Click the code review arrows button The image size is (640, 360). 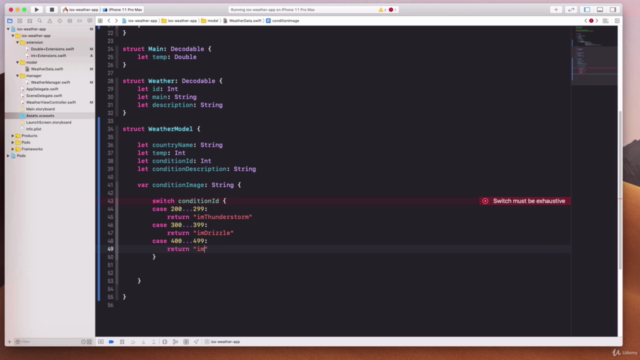tap(571, 9)
